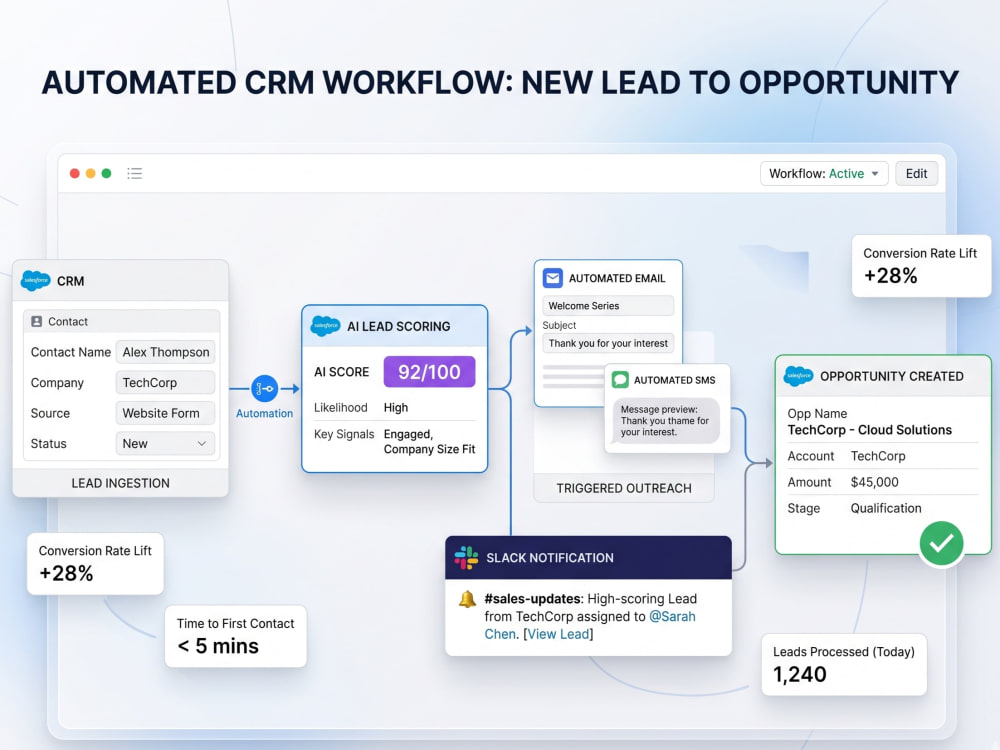The image size is (1000, 750).
Task: Click the SMS message preview bubble
Action: (x=666, y=421)
